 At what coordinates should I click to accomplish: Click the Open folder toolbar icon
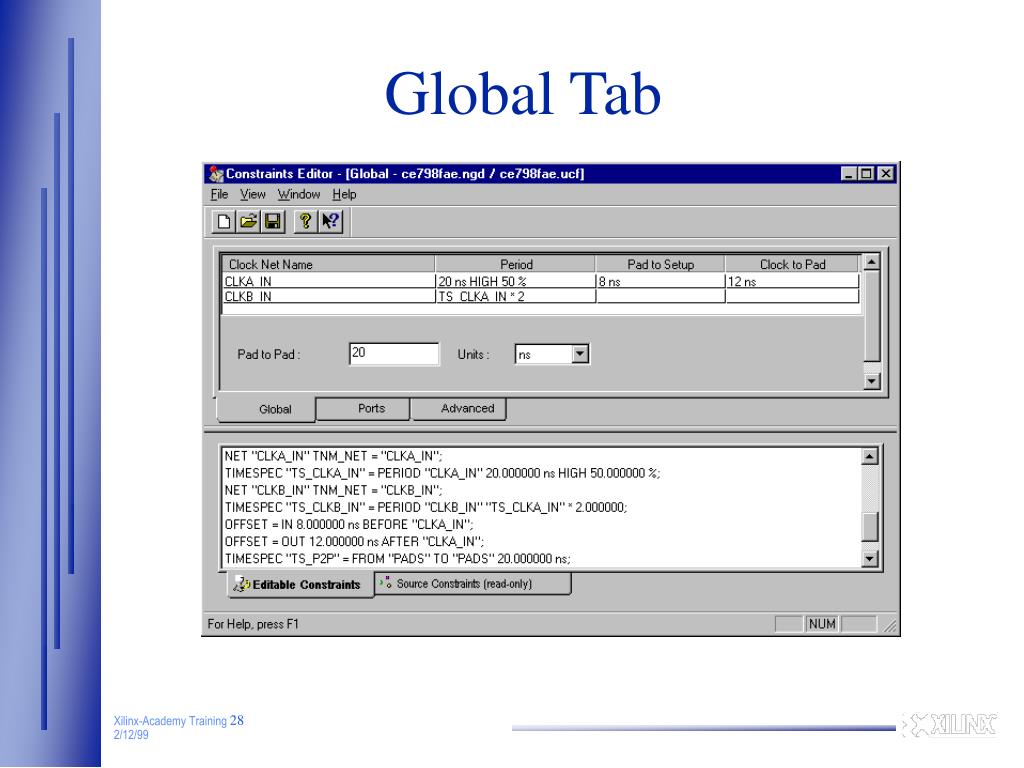248,221
